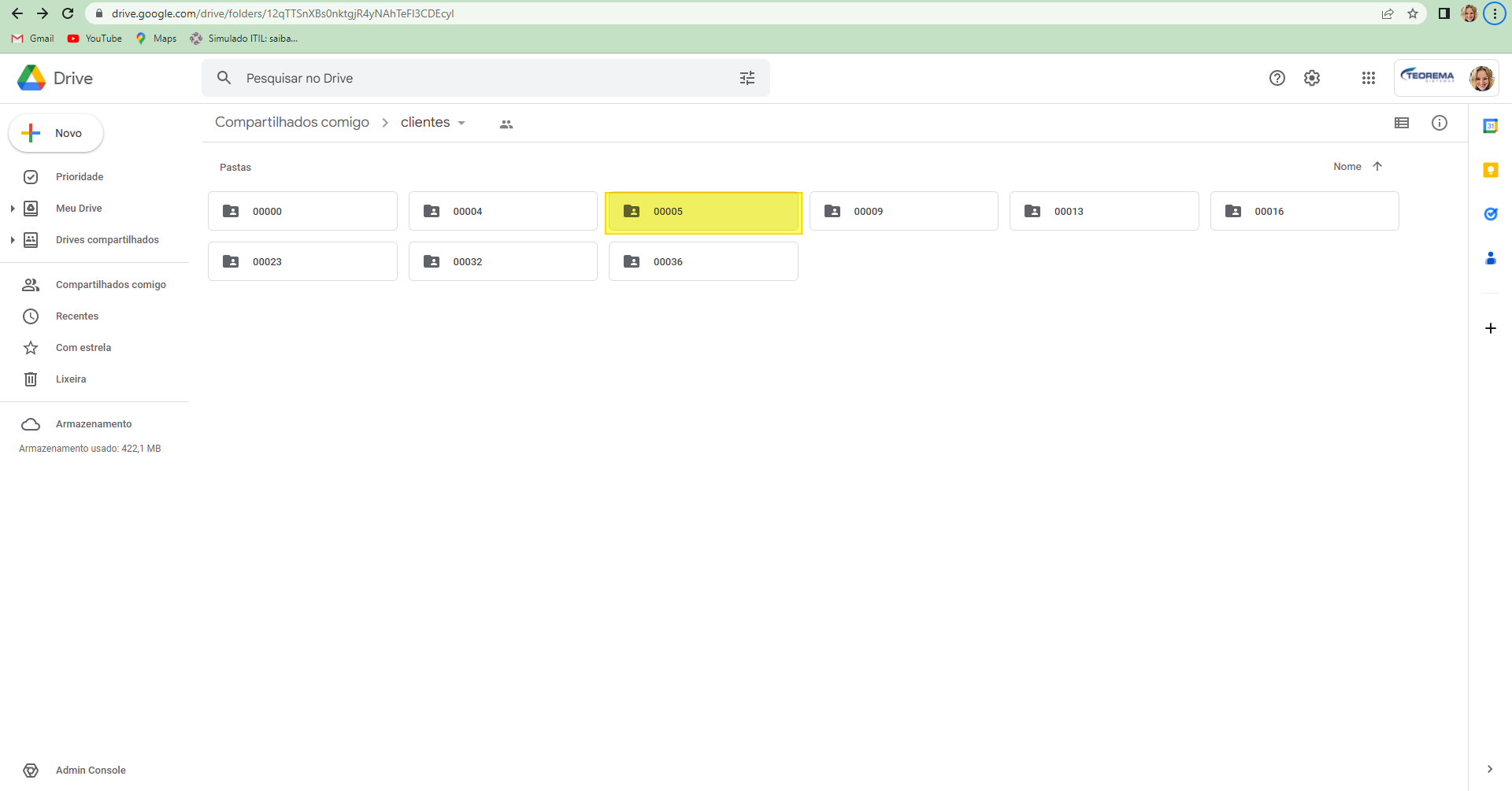Select folder 00004
This screenshot has height=791, width=1512.
coord(502,211)
